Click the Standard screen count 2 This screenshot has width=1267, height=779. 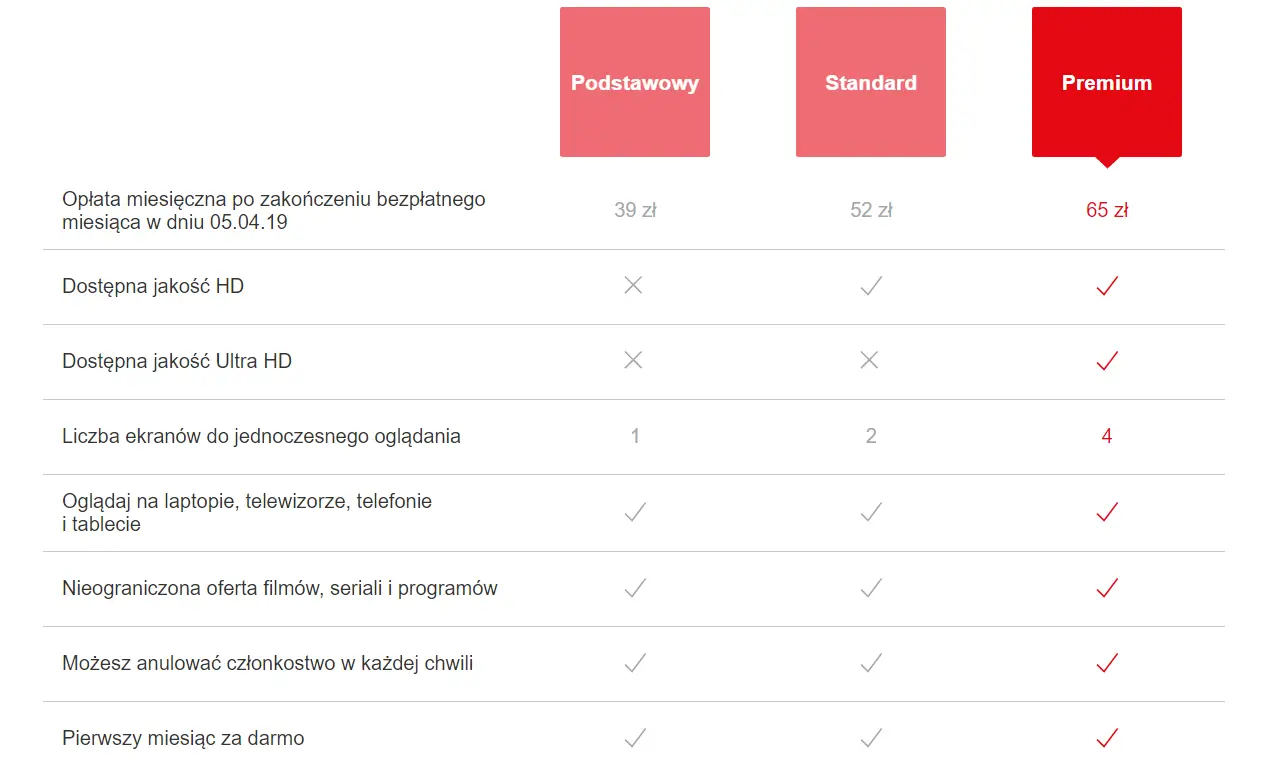click(x=871, y=436)
